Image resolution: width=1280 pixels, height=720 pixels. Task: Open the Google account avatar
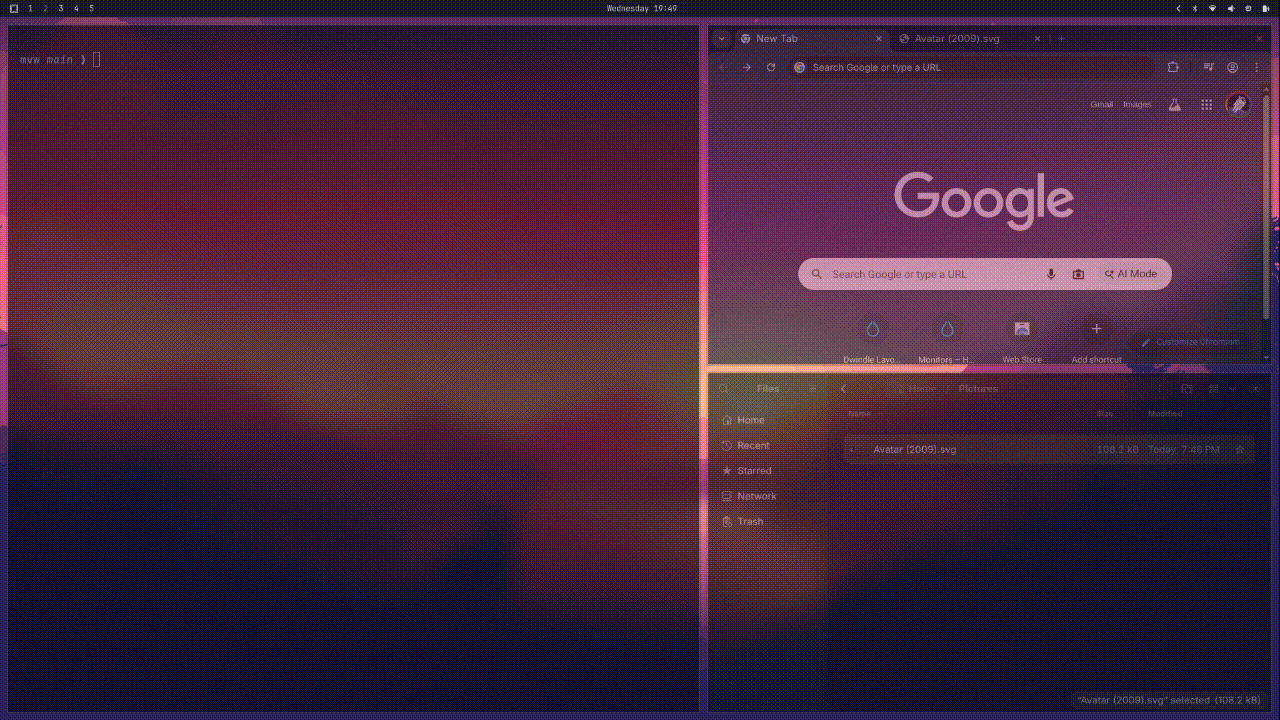(x=1238, y=104)
